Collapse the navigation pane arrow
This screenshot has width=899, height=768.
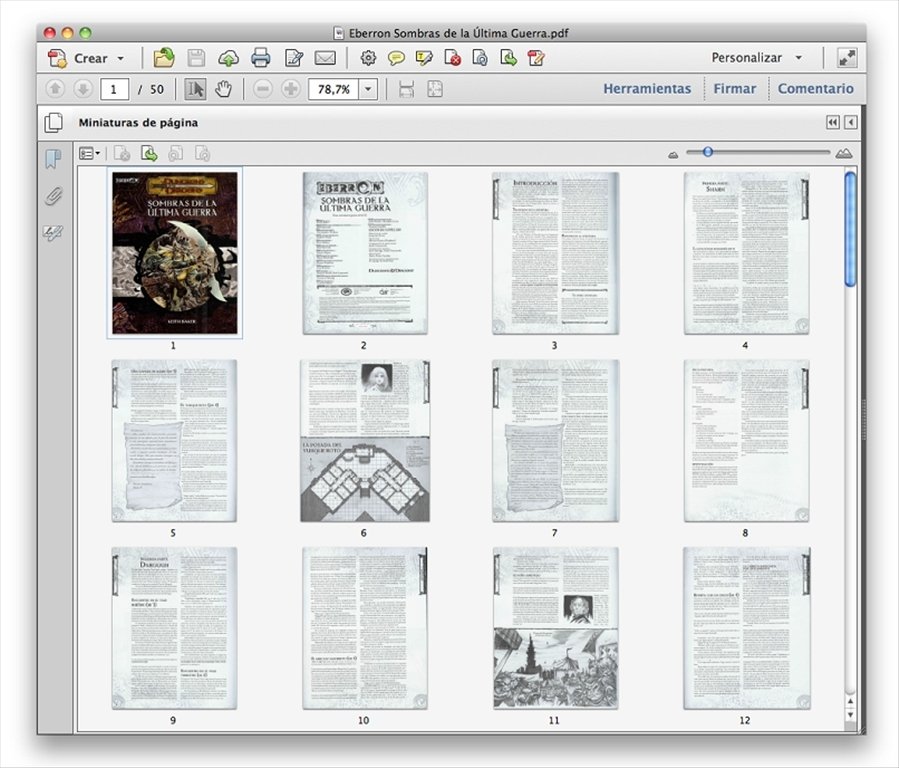pos(851,122)
